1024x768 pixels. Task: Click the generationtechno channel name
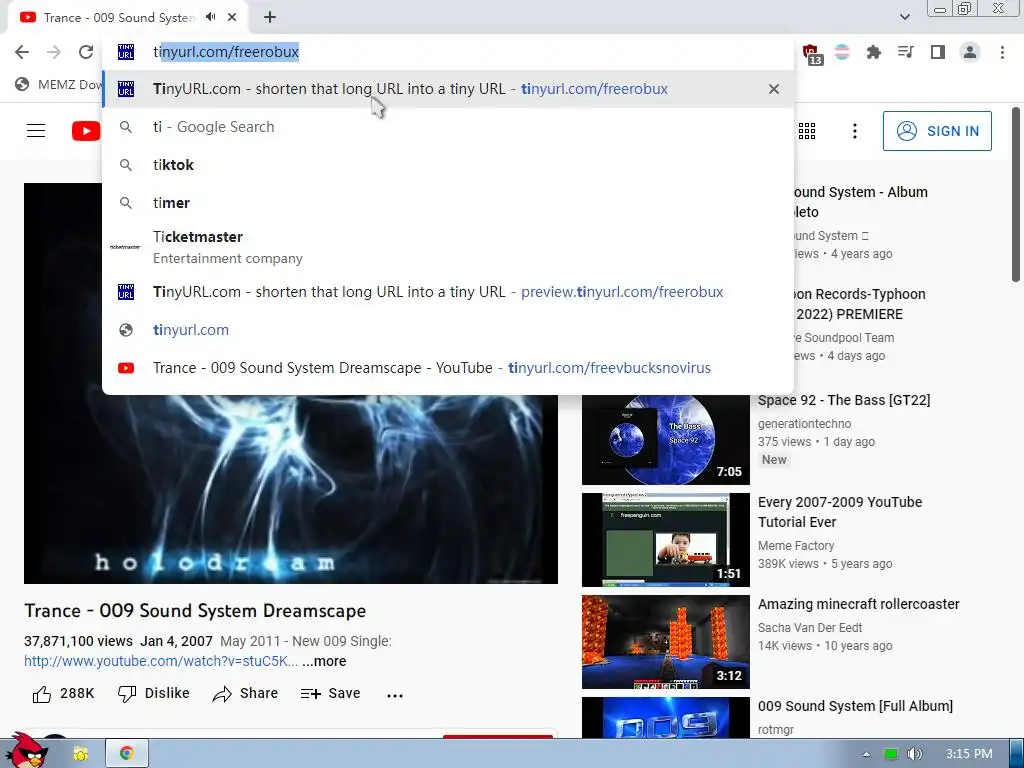[805, 423]
